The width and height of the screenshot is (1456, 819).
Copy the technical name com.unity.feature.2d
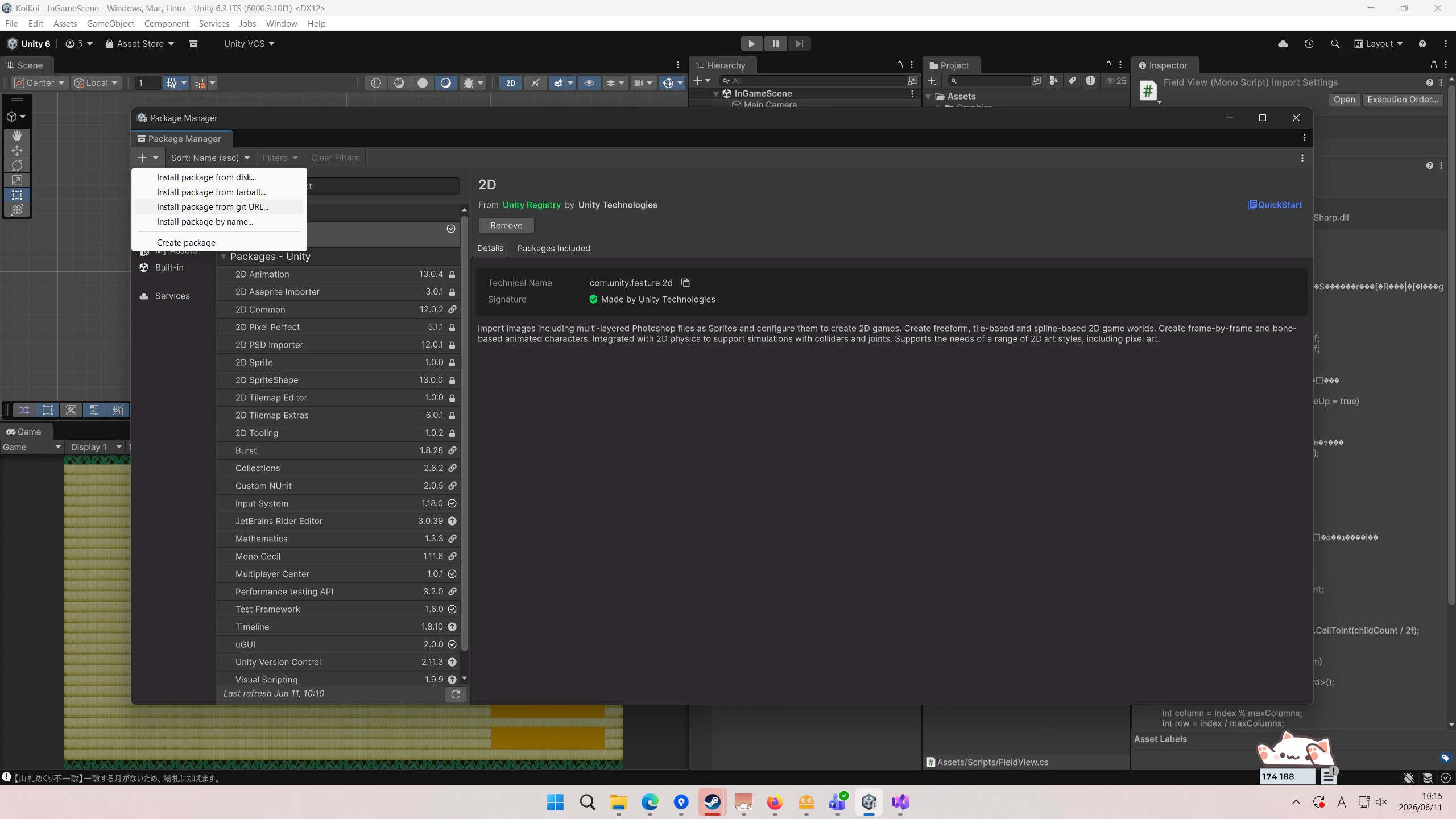[685, 283]
